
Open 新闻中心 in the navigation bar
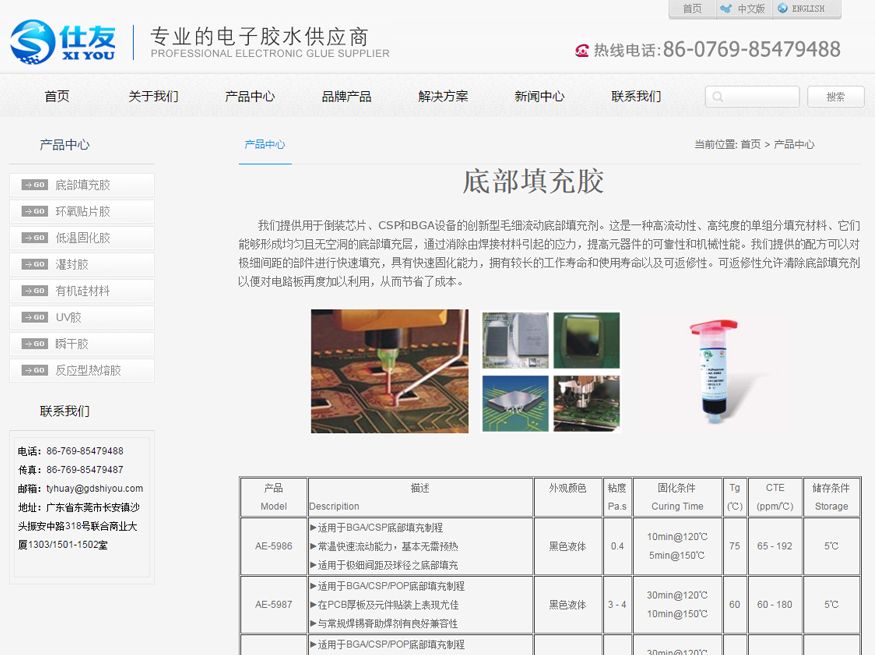click(540, 96)
